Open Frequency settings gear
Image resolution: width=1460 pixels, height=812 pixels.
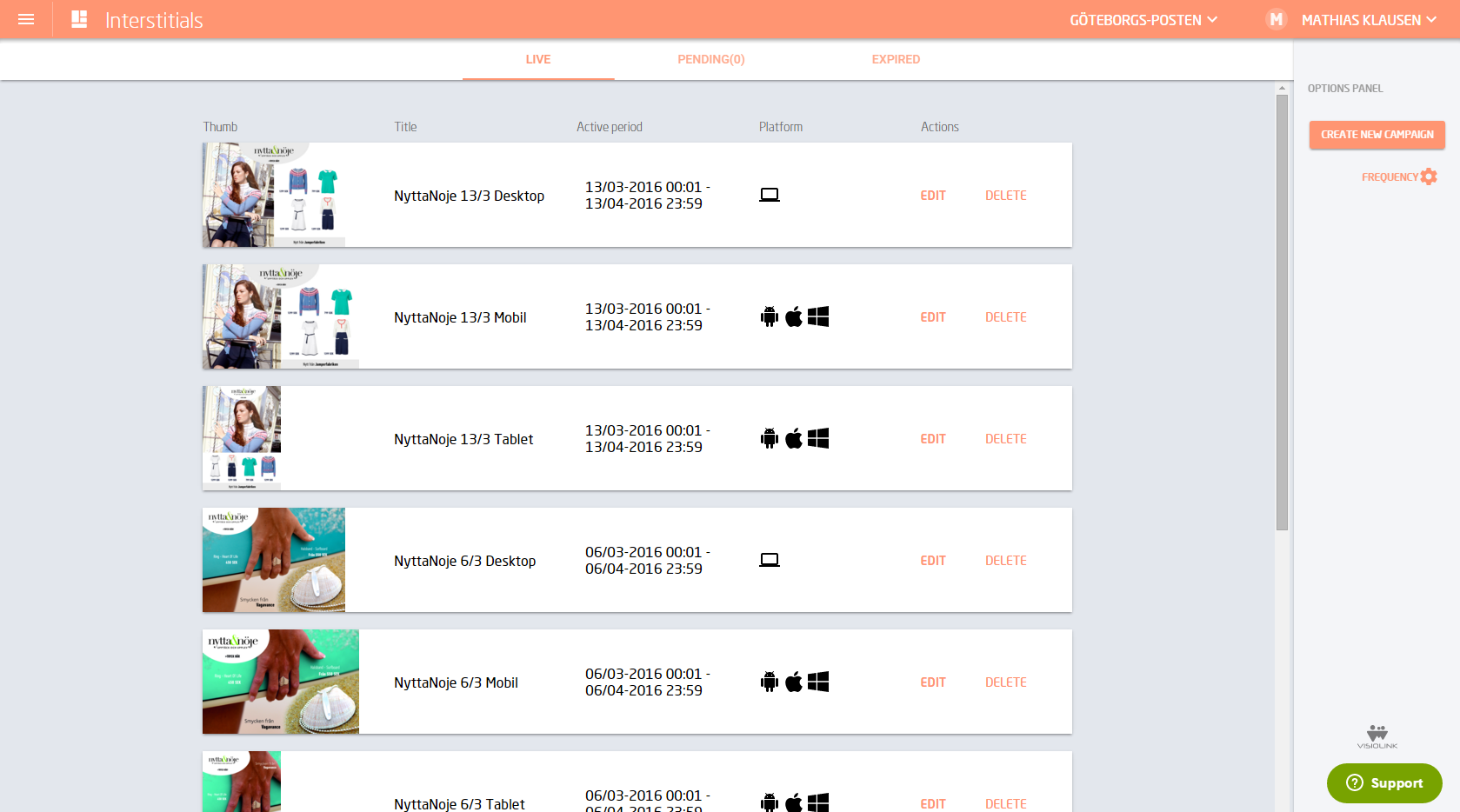tap(1429, 176)
